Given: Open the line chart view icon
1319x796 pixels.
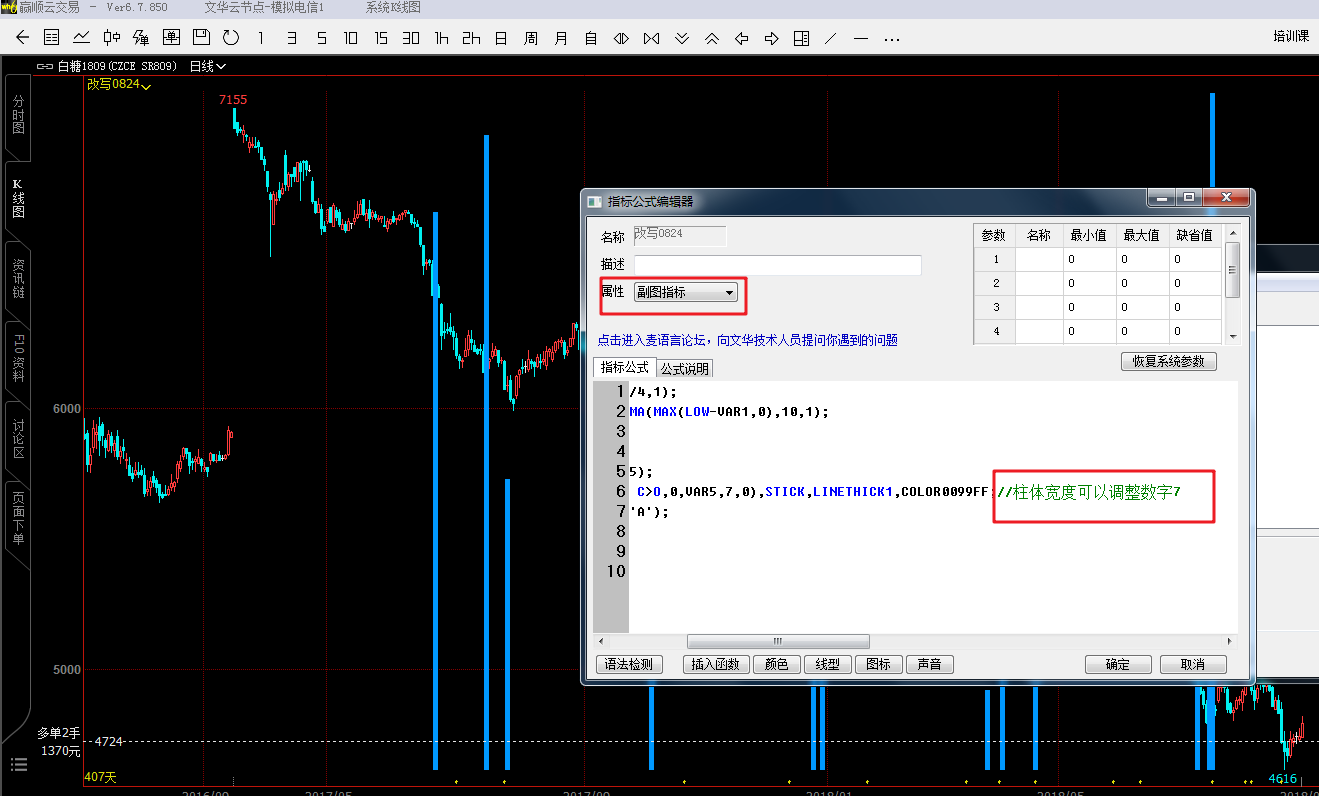Looking at the screenshot, I should point(82,38).
